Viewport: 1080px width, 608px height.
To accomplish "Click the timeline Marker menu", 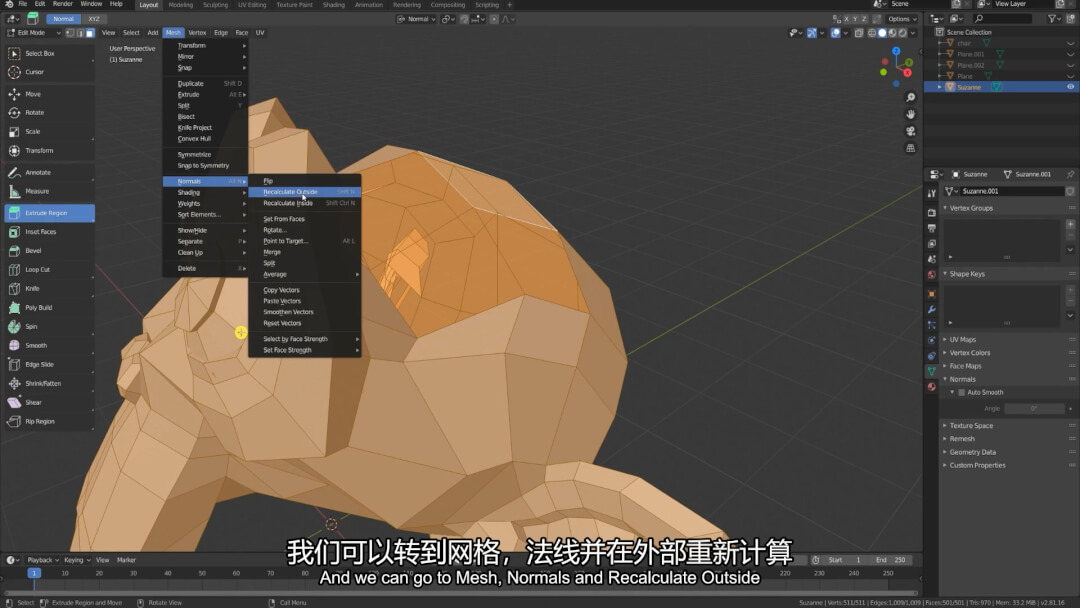I will point(126,560).
